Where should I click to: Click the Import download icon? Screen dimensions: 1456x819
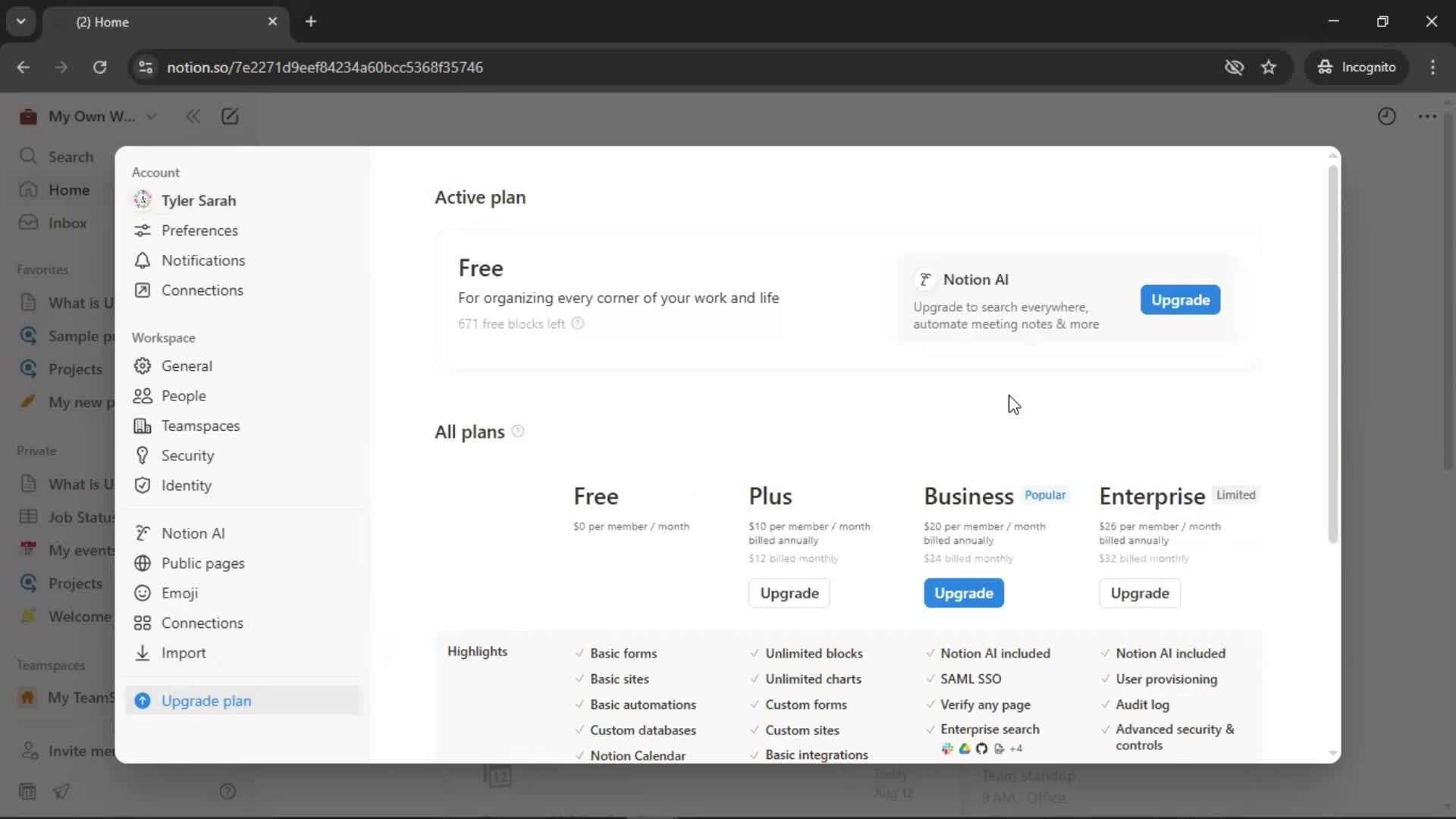pos(142,653)
